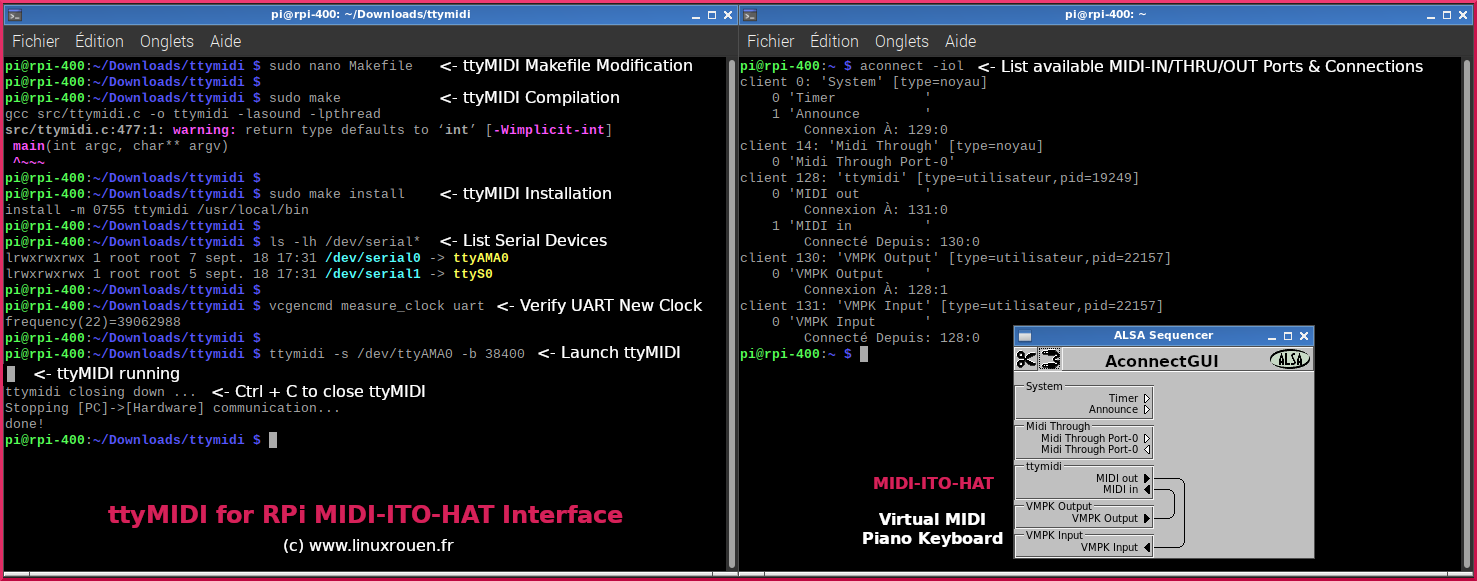Click the 'sudo make install' command line
Viewport: 1477px width, 581px height.
[337, 194]
